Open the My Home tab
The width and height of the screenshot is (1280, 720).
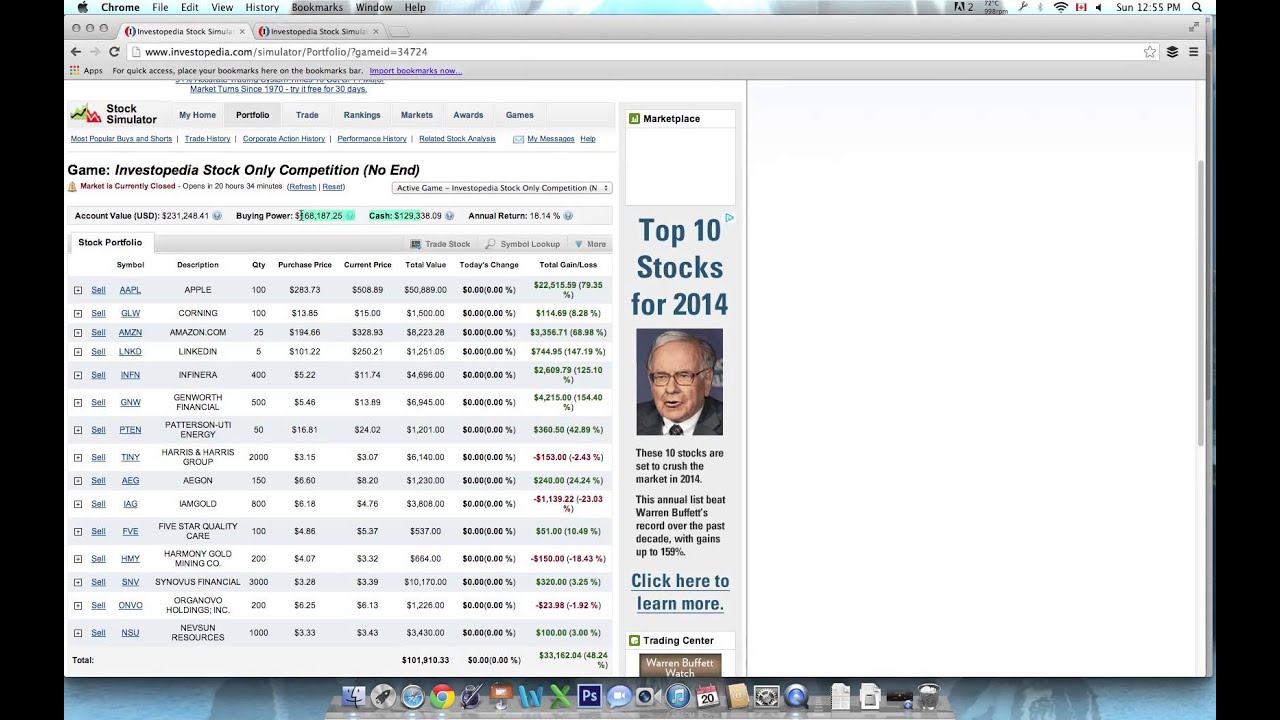pos(197,115)
